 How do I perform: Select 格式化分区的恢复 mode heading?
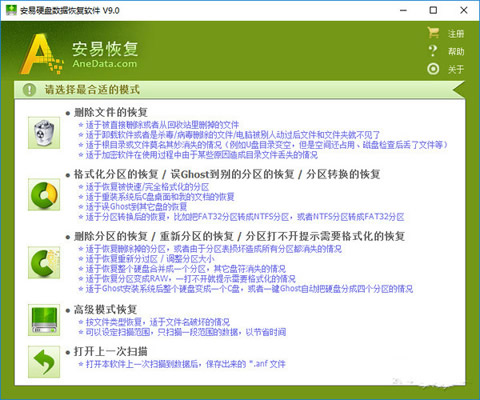pyautogui.click(x=116, y=174)
